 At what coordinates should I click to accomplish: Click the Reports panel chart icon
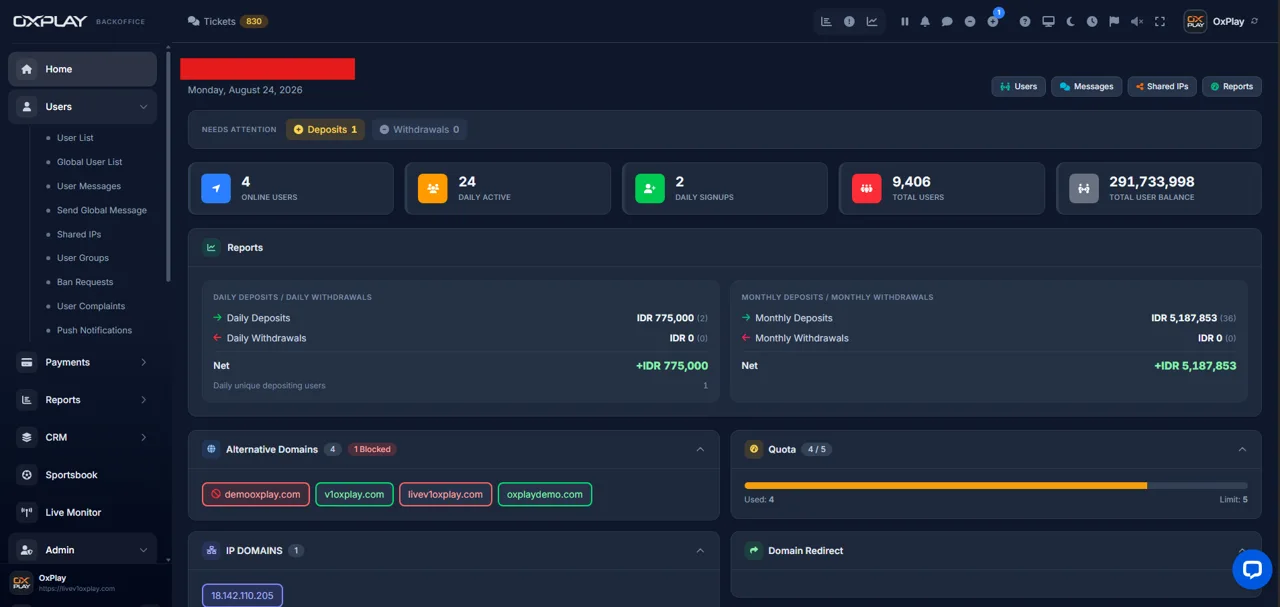click(x=211, y=247)
